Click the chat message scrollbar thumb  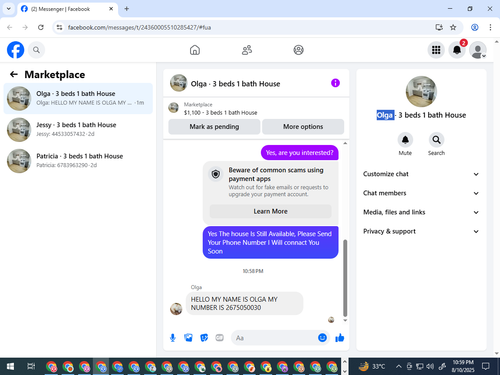pos(345,278)
